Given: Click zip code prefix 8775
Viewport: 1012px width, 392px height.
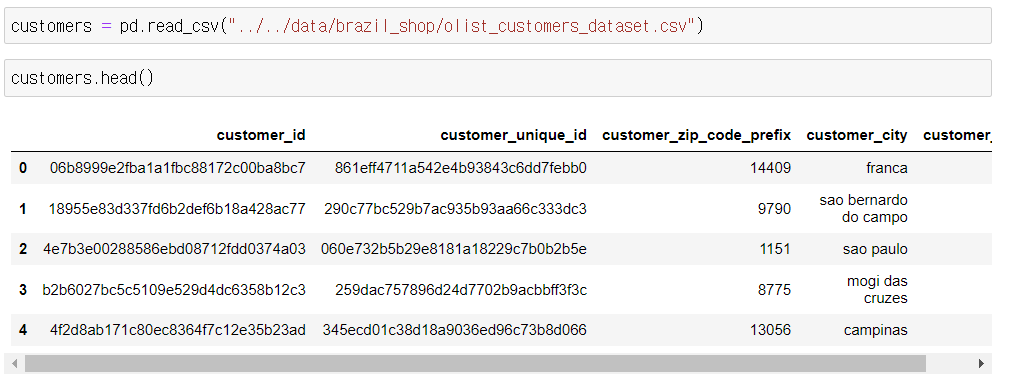Looking at the screenshot, I should tap(774, 290).
